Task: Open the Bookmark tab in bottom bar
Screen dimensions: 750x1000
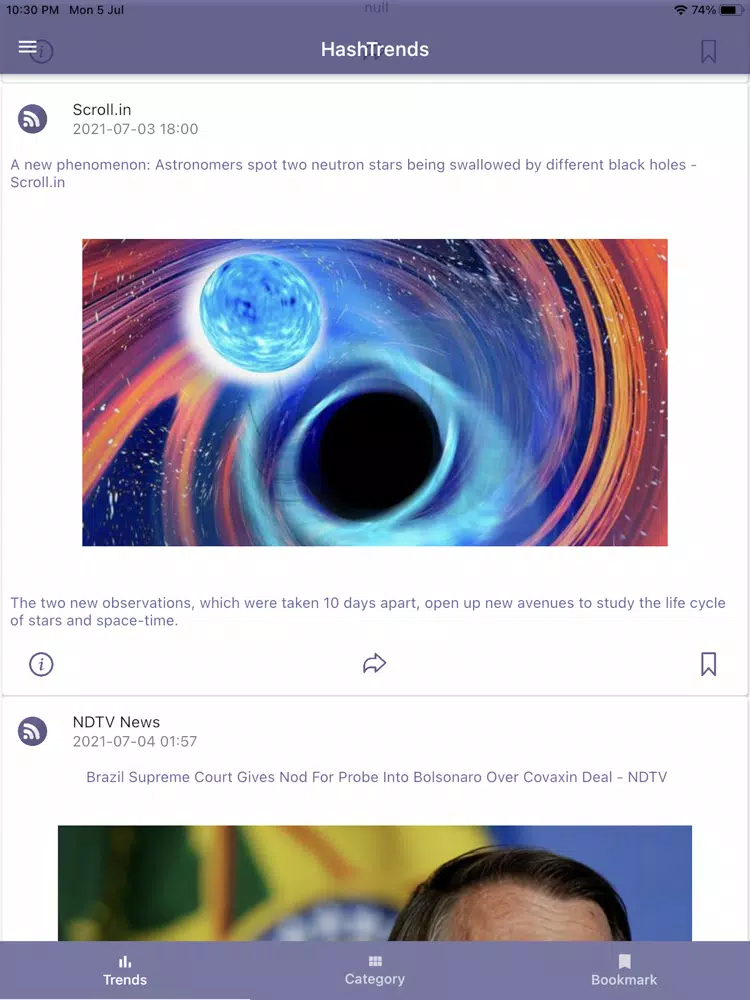Action: (624, 971)
